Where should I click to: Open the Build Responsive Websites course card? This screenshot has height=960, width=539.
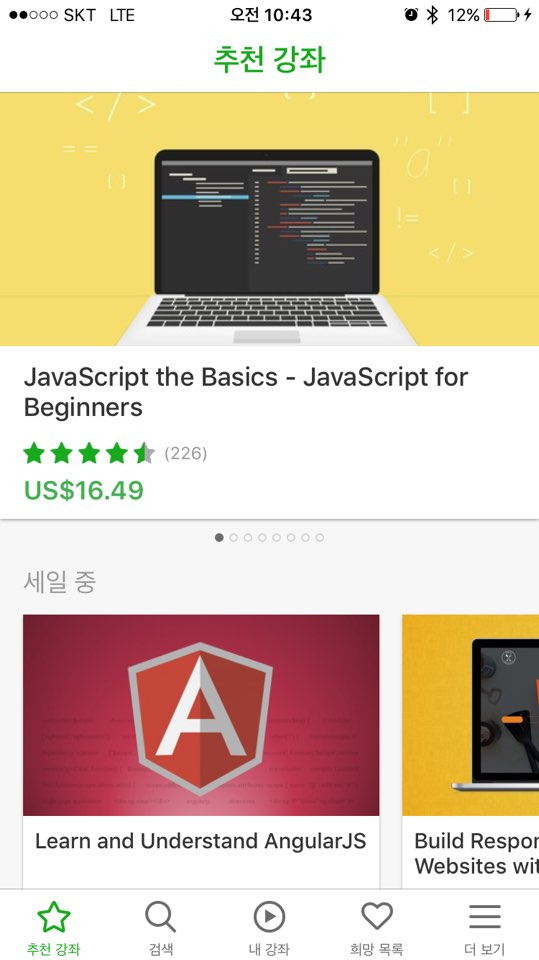[470, 752]
